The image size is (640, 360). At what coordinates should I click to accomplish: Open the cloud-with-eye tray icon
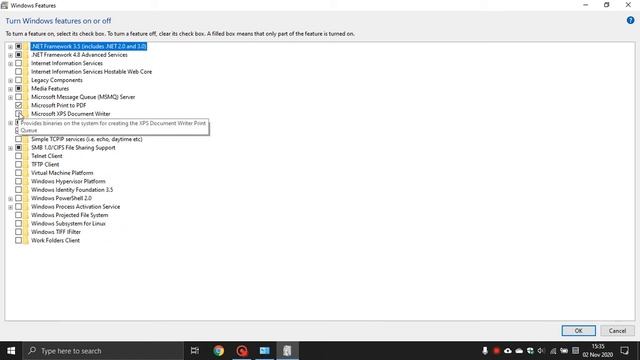pos(508,351)
